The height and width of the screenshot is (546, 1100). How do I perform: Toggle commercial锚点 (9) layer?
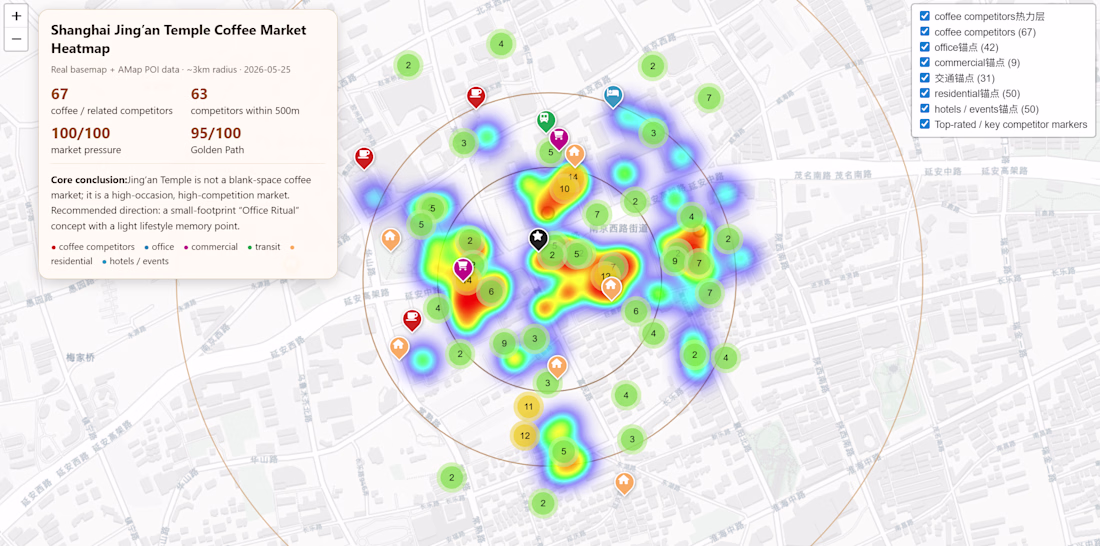pos(925,62)
